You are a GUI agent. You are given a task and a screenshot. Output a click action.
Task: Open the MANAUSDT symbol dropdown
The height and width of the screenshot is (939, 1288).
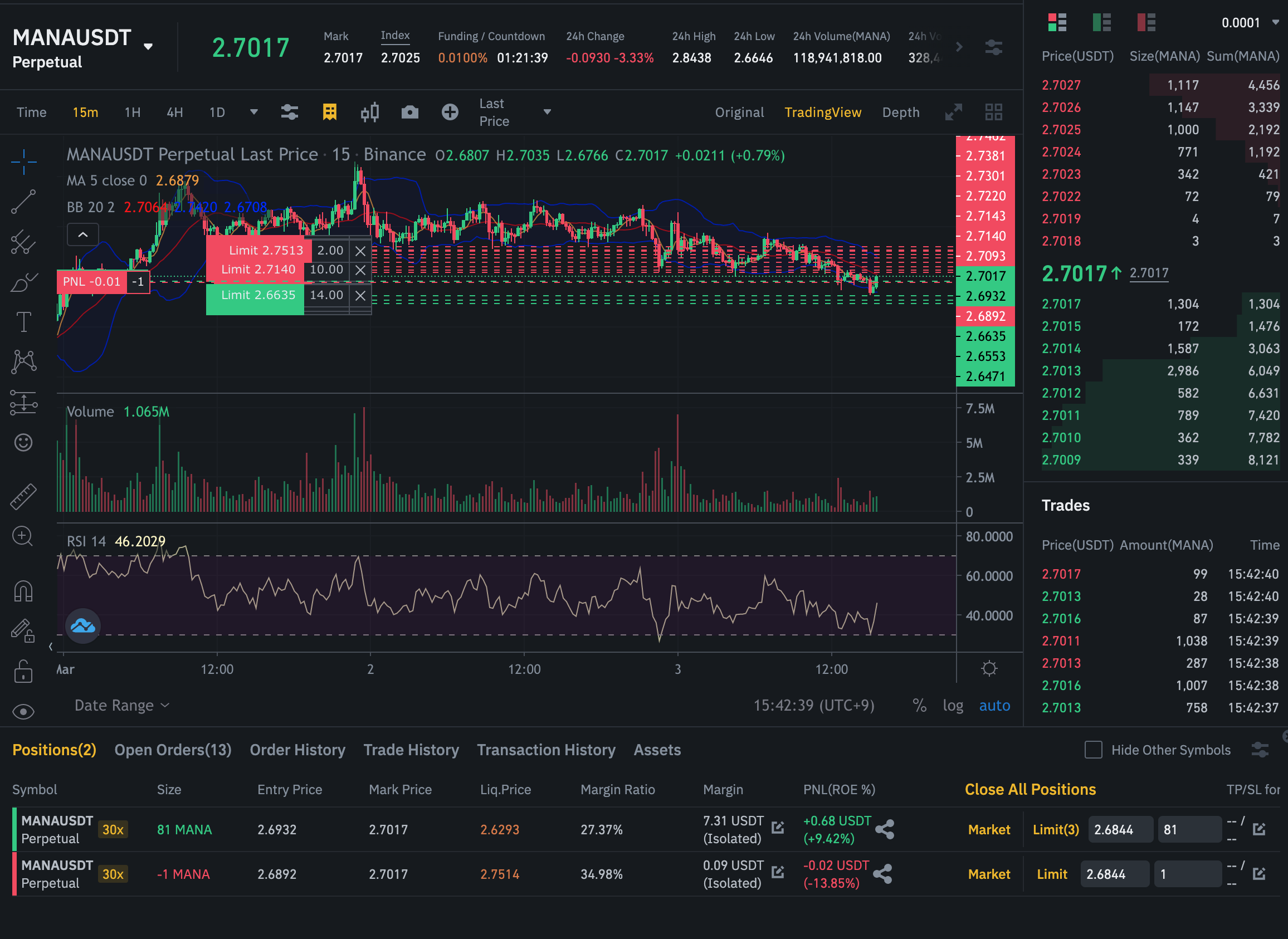pyautogui.click(x=148, y=47)
